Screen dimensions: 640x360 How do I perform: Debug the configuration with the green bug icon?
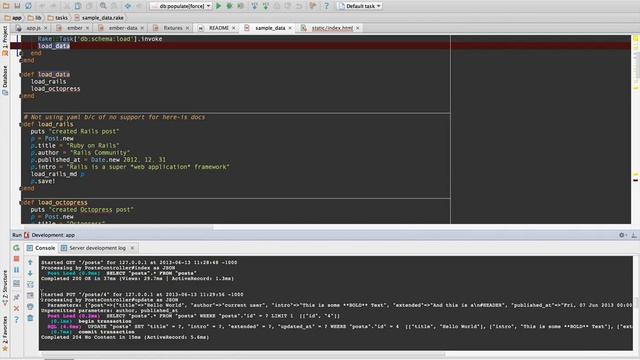229,6
